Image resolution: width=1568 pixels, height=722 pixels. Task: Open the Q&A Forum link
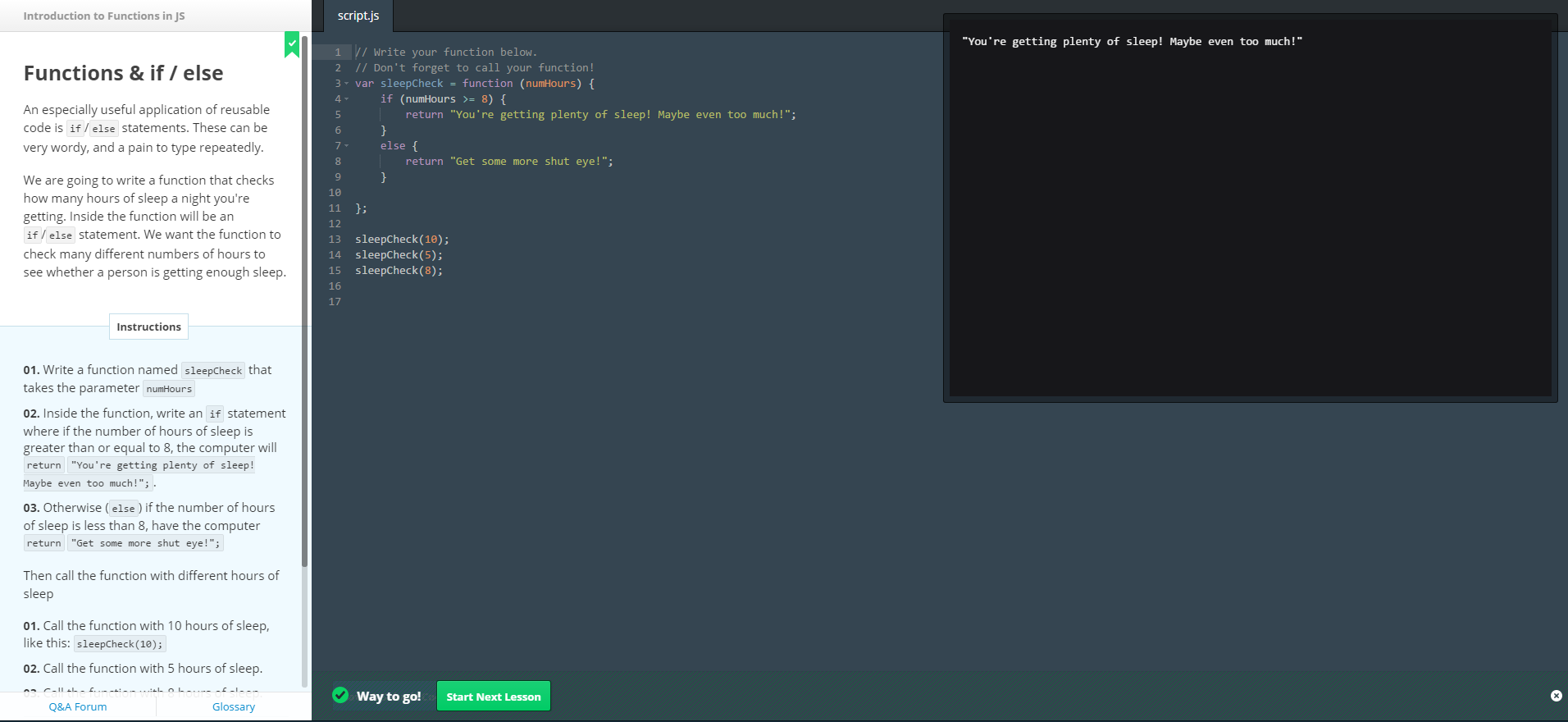78,706
